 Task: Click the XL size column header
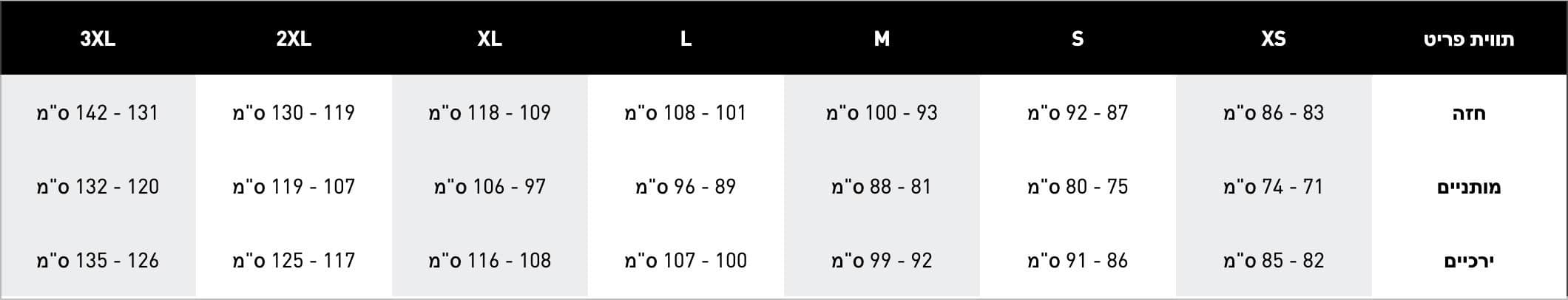point(490,38)
